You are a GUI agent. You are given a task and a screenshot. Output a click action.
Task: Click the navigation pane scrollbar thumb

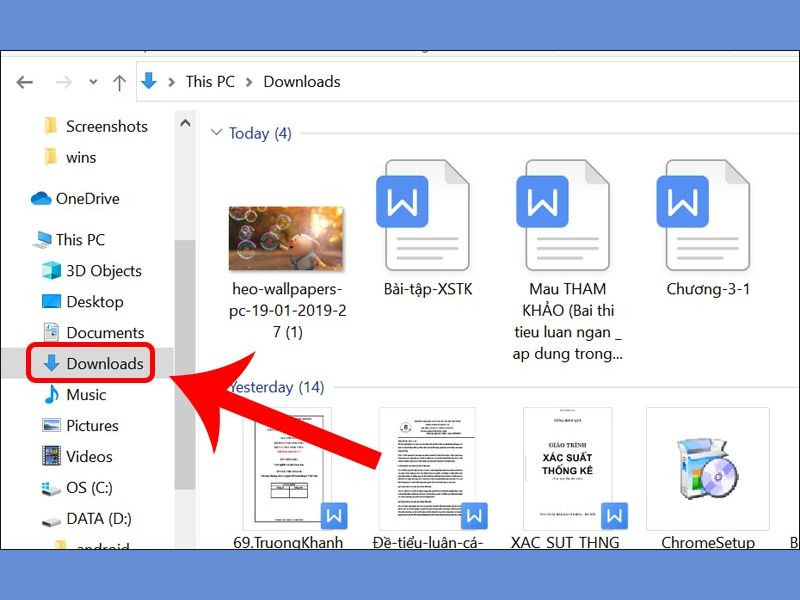(185, 364)
